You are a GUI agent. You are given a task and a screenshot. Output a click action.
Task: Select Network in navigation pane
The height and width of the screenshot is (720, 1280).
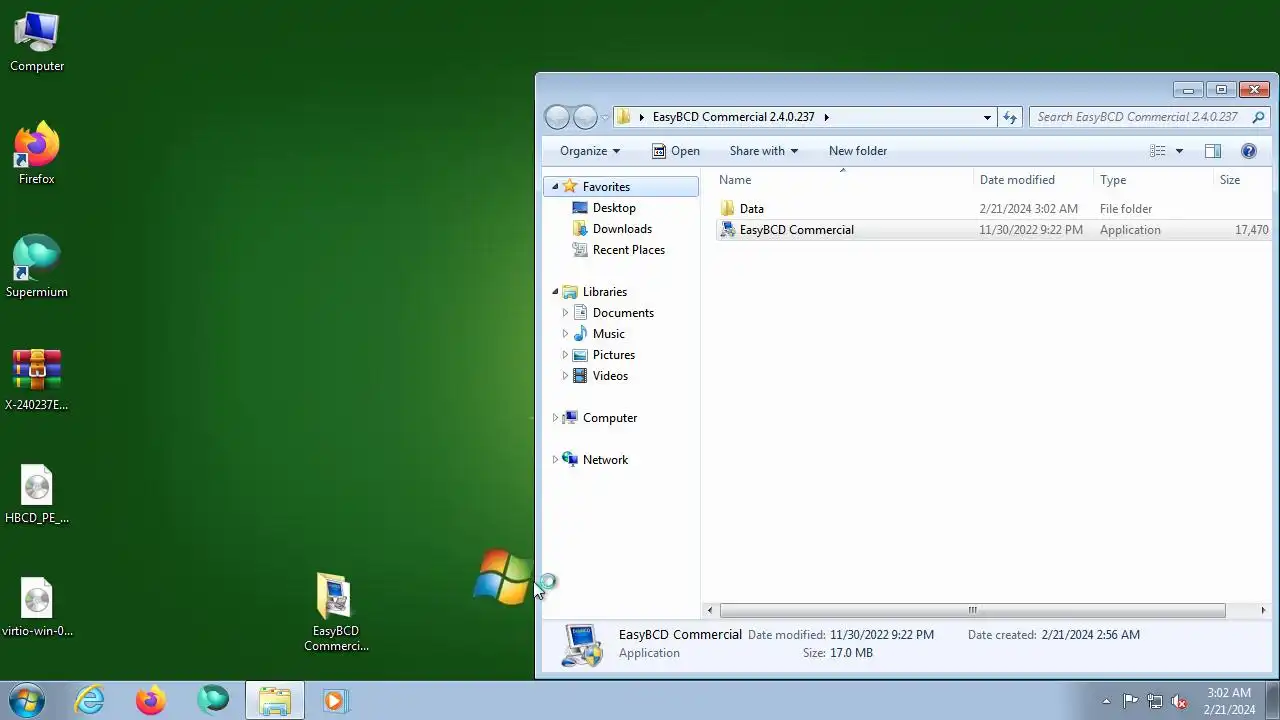coord(605,460)
